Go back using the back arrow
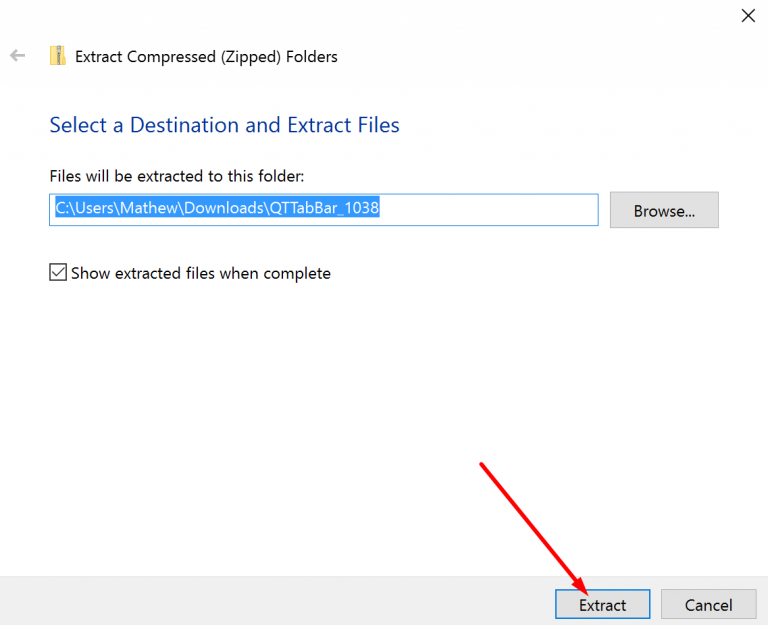The width and height of the screenshot is (768, 625). click(18, 55)
